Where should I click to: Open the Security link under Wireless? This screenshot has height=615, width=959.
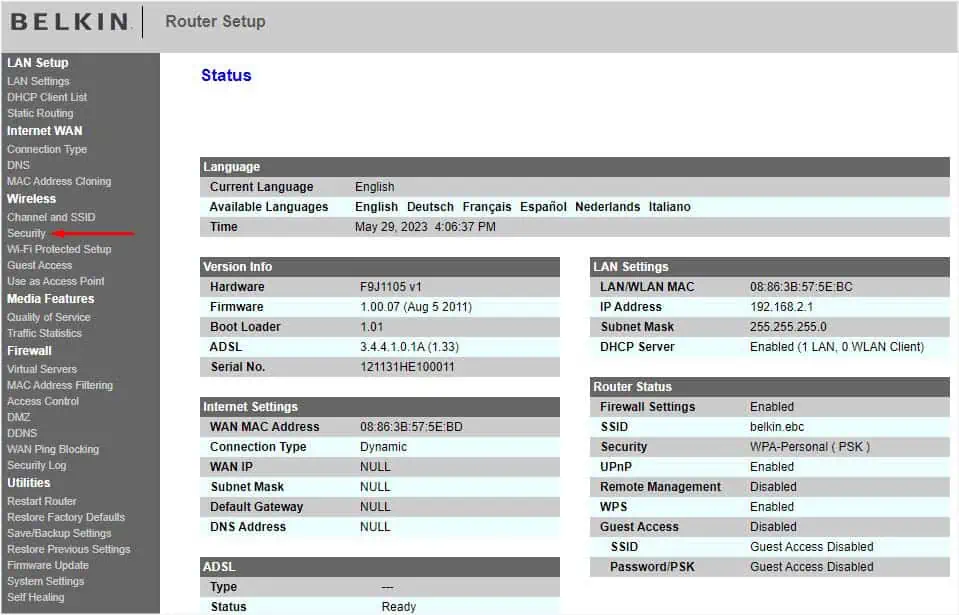pos(26,233)
